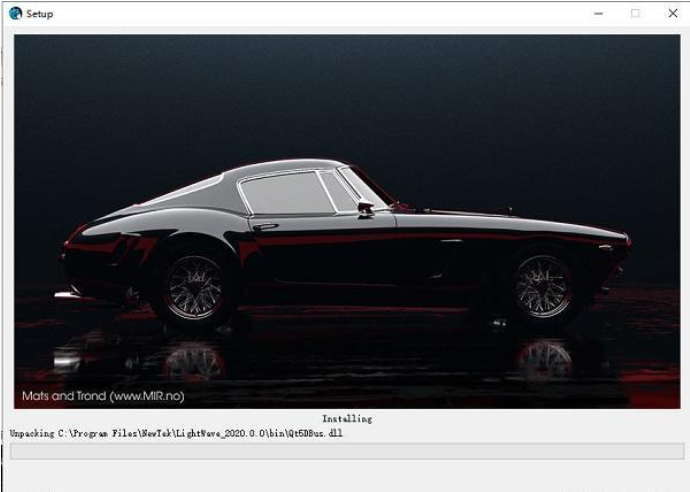
Task: Click the 'Mats and Trond (www.MIR.no)' credit
Action: pos(103,396)
